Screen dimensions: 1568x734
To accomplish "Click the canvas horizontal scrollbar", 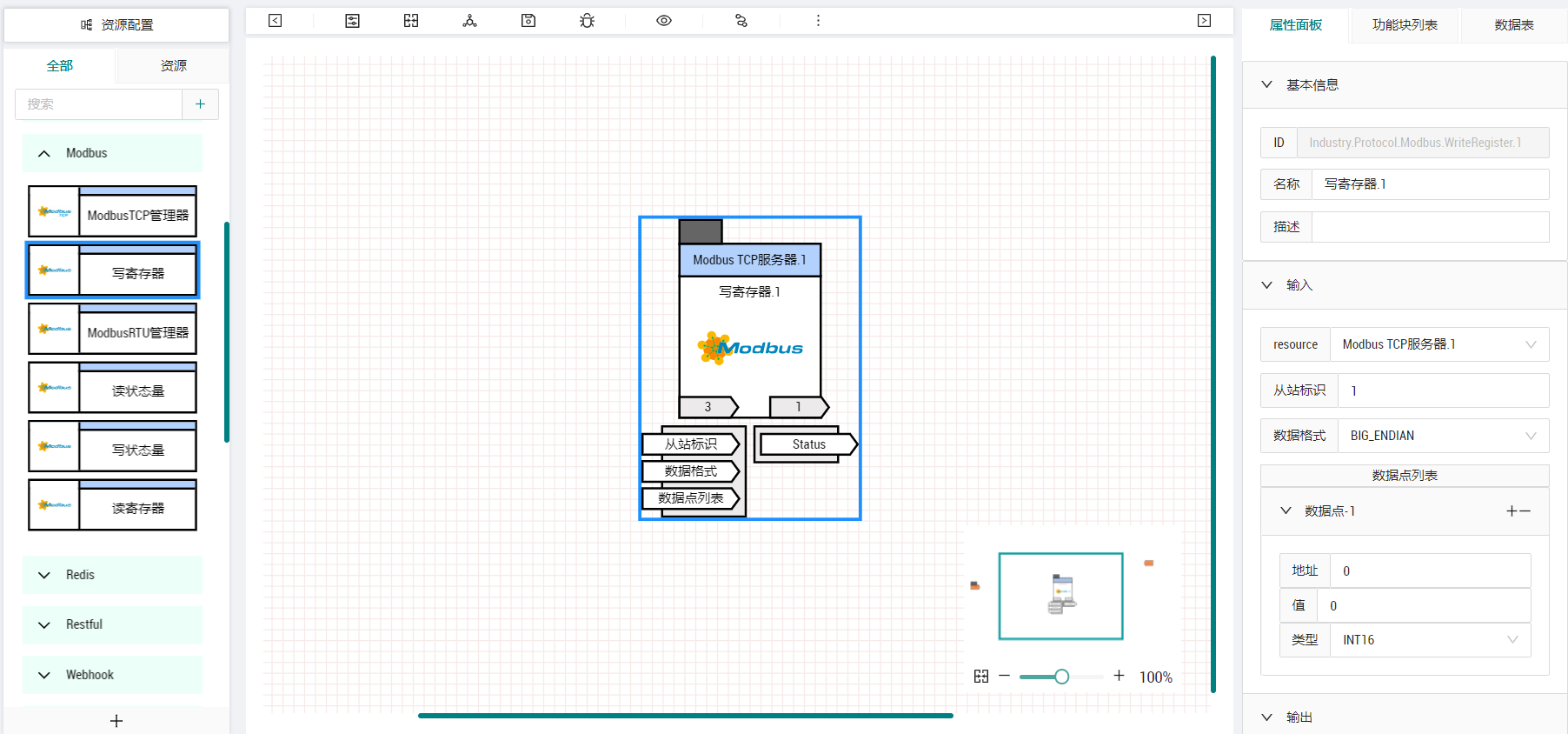I will [686, 716].
